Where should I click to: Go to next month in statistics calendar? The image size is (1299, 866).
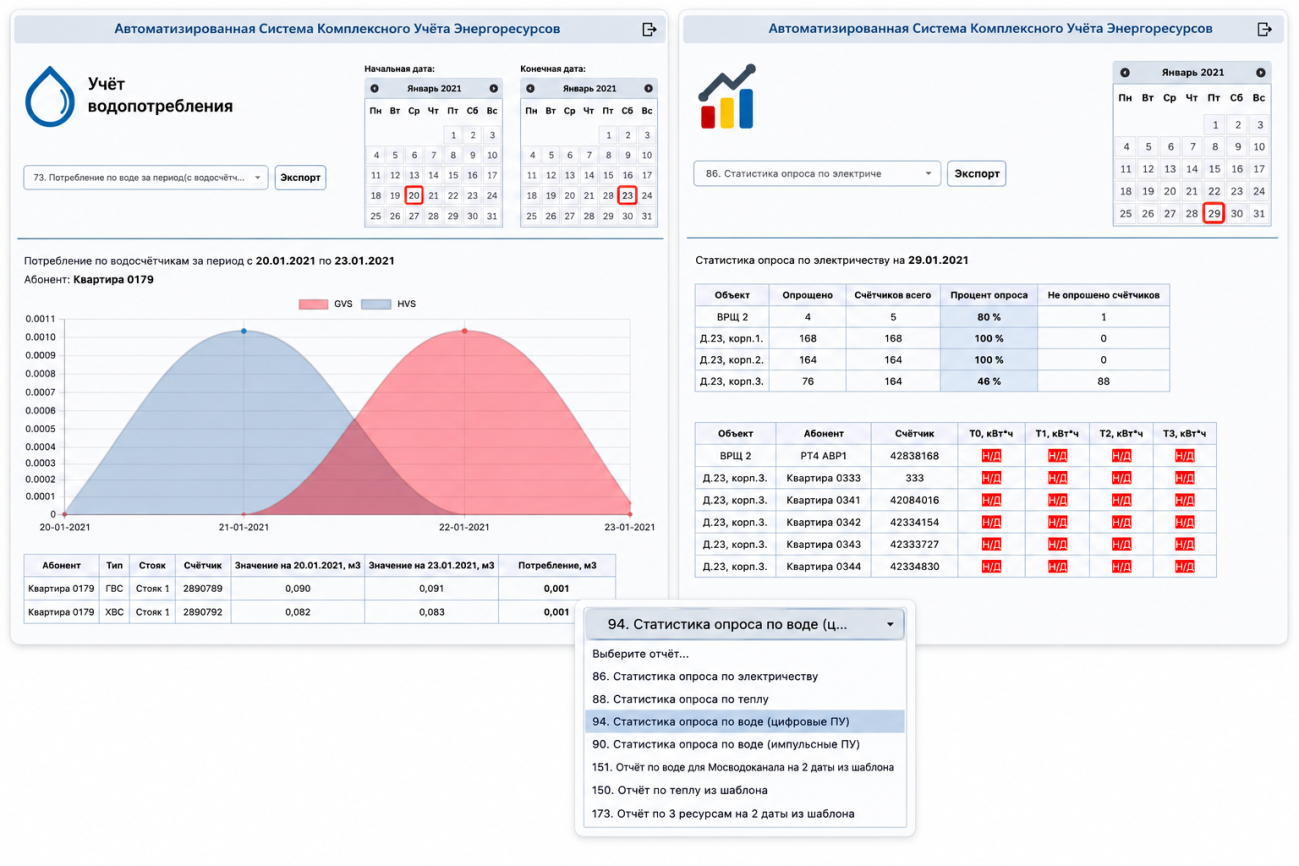coord(1260,73)
